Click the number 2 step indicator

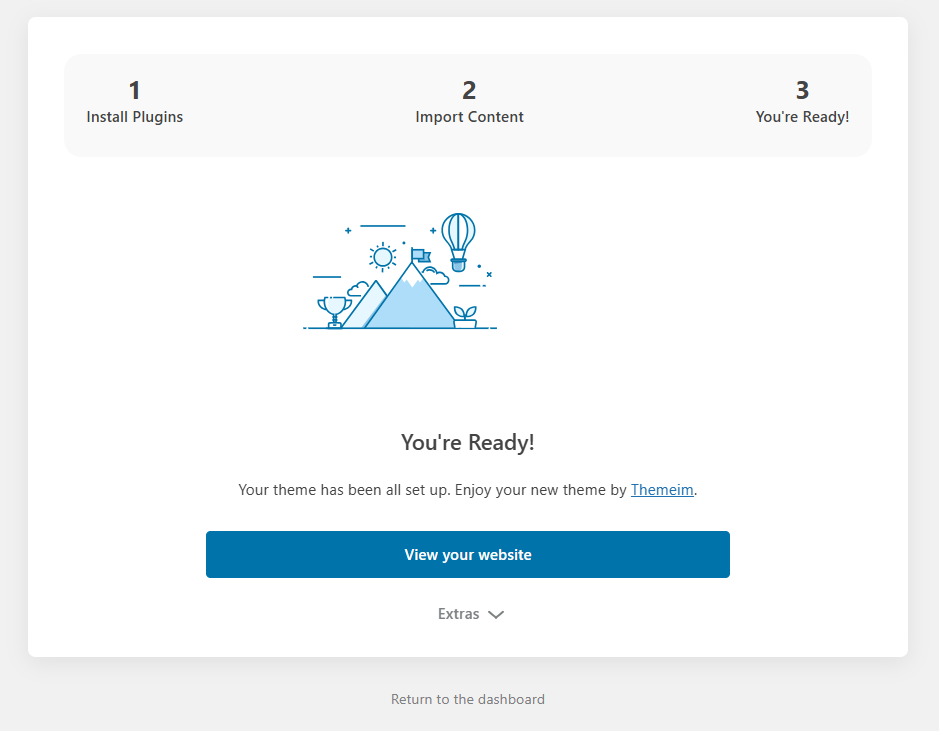[469, 90]
